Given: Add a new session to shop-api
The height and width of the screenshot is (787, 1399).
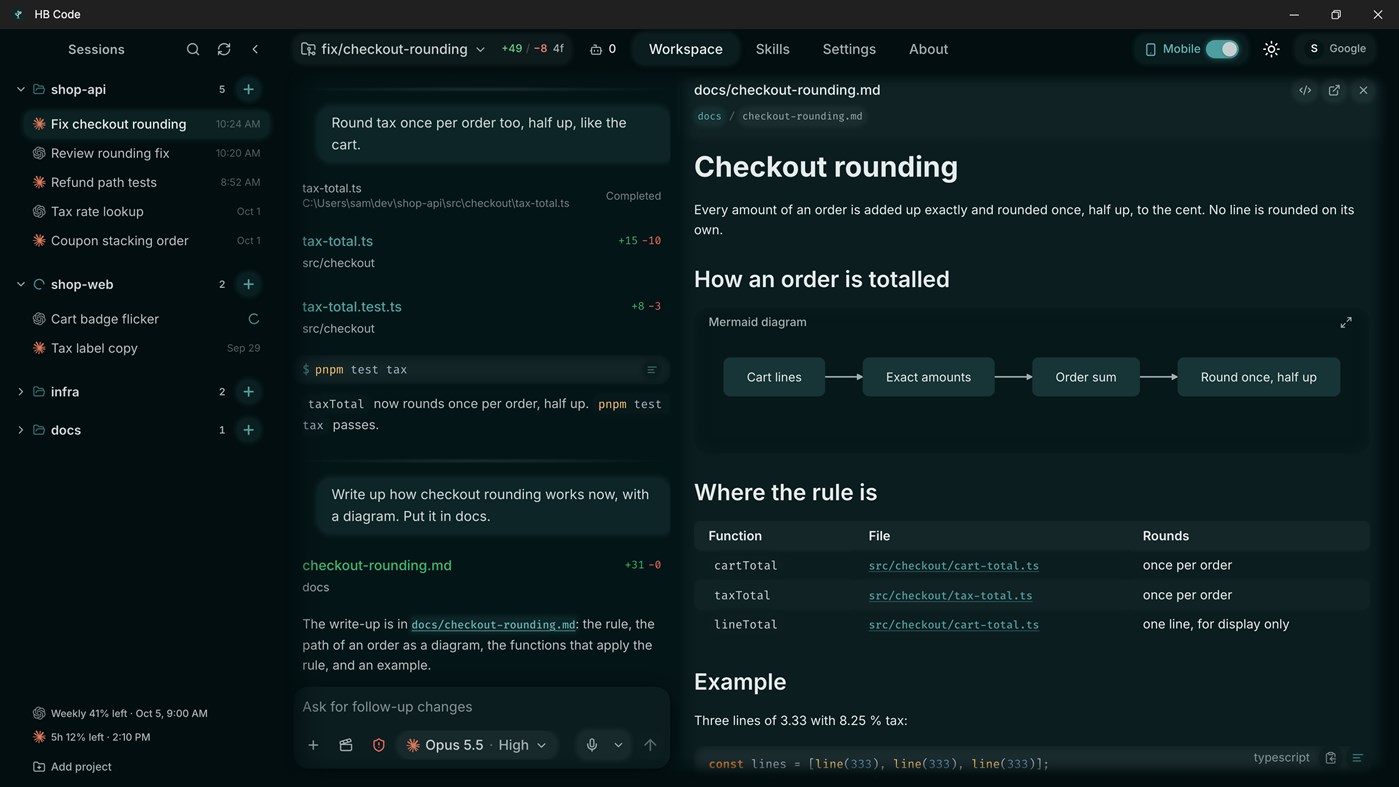Looking at the screenshot, I should pyautogui.click(x=248, y=89).
